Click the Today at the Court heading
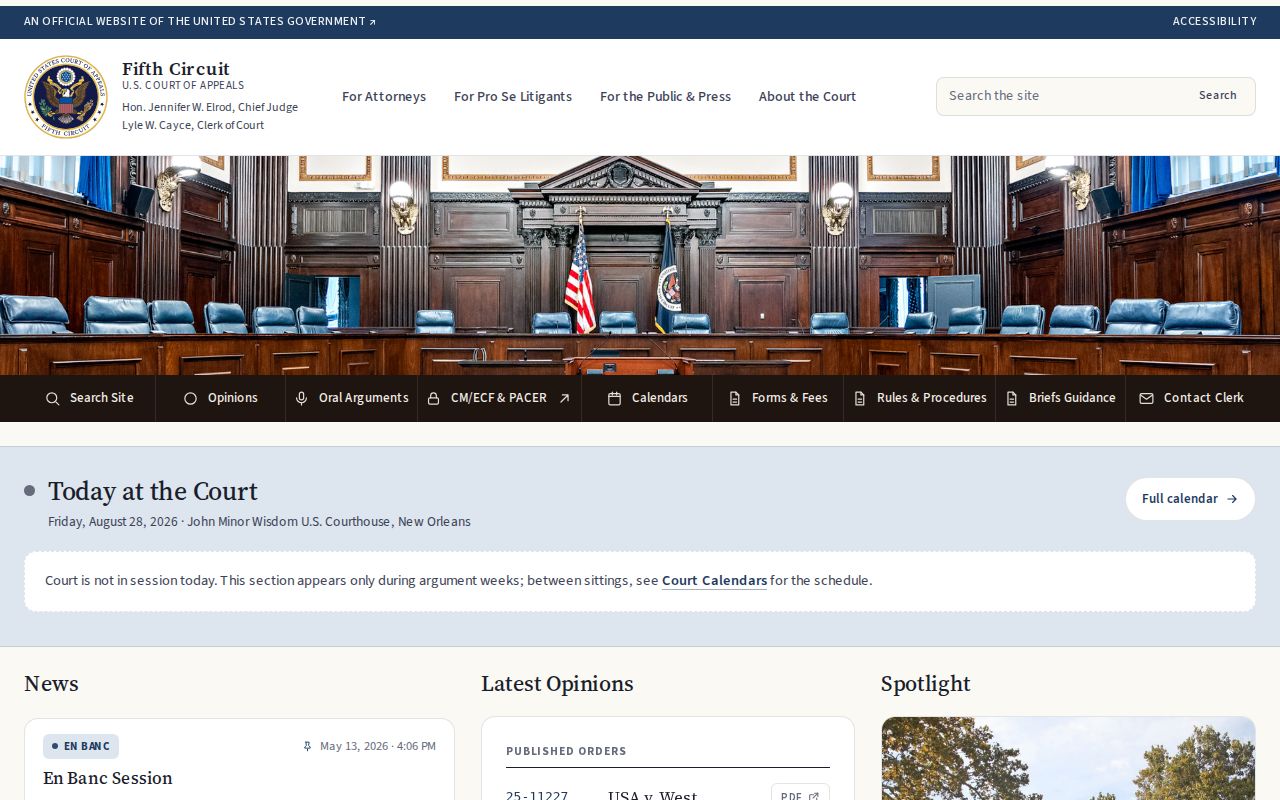1280x800 pixels. 153,491
